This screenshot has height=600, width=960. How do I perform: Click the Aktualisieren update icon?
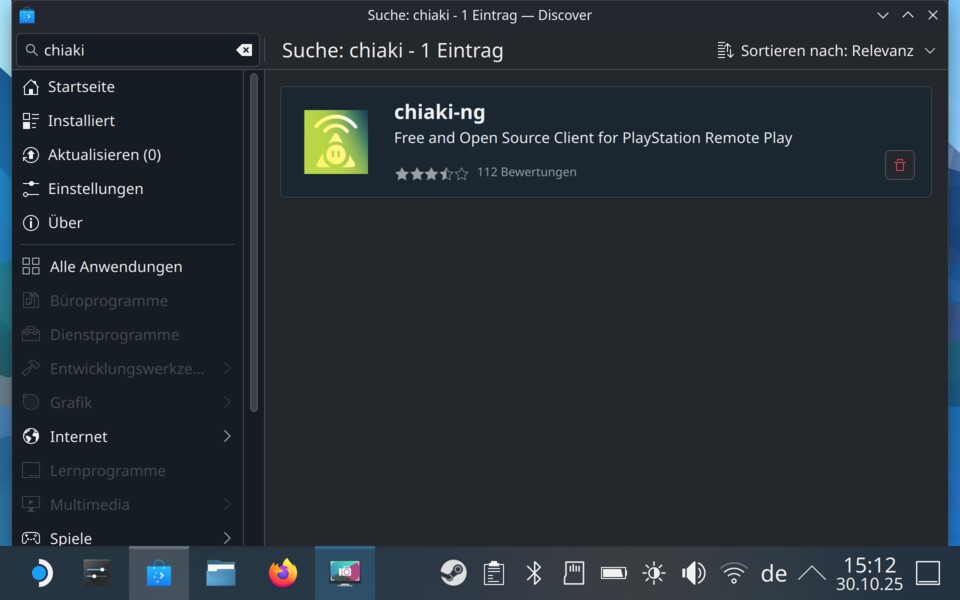click(x=30, y=155)
